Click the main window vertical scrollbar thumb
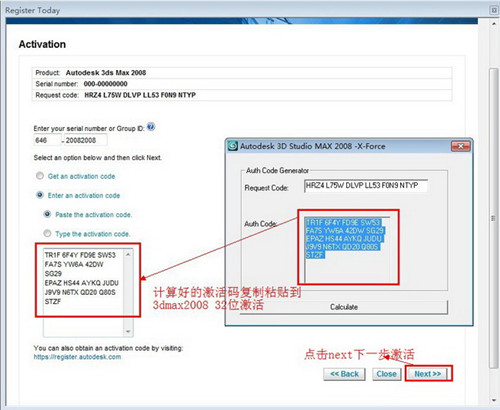Viewport: 500px width, 410px height. pos(494,218)
